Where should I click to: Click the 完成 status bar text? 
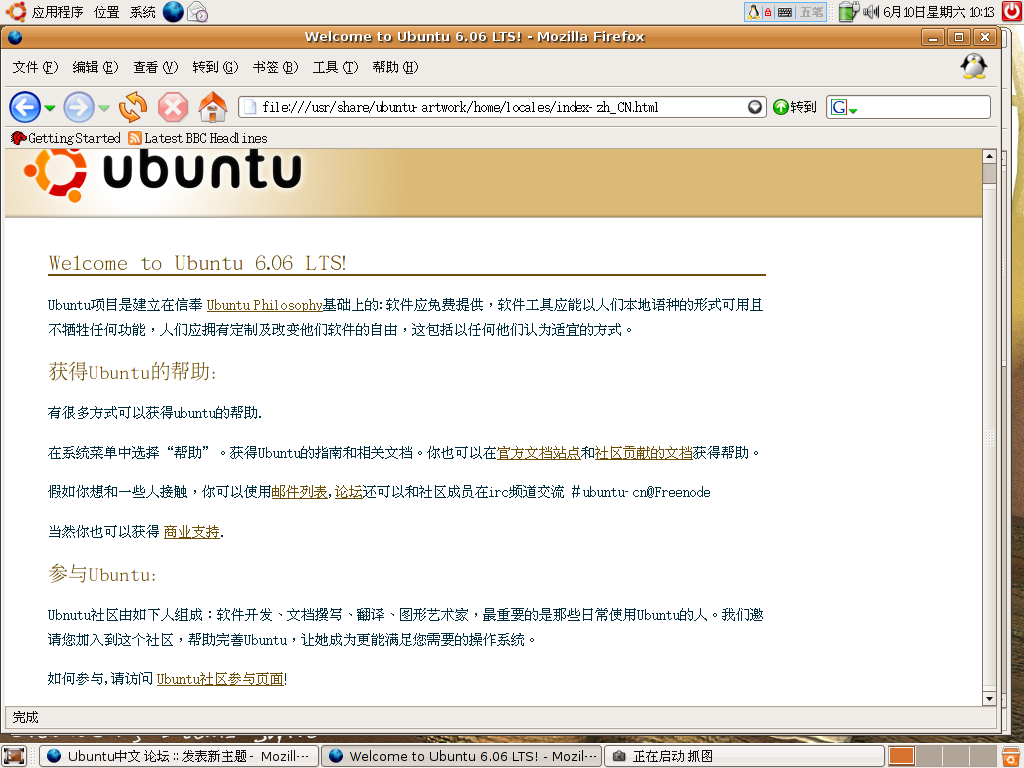[25, 717]
